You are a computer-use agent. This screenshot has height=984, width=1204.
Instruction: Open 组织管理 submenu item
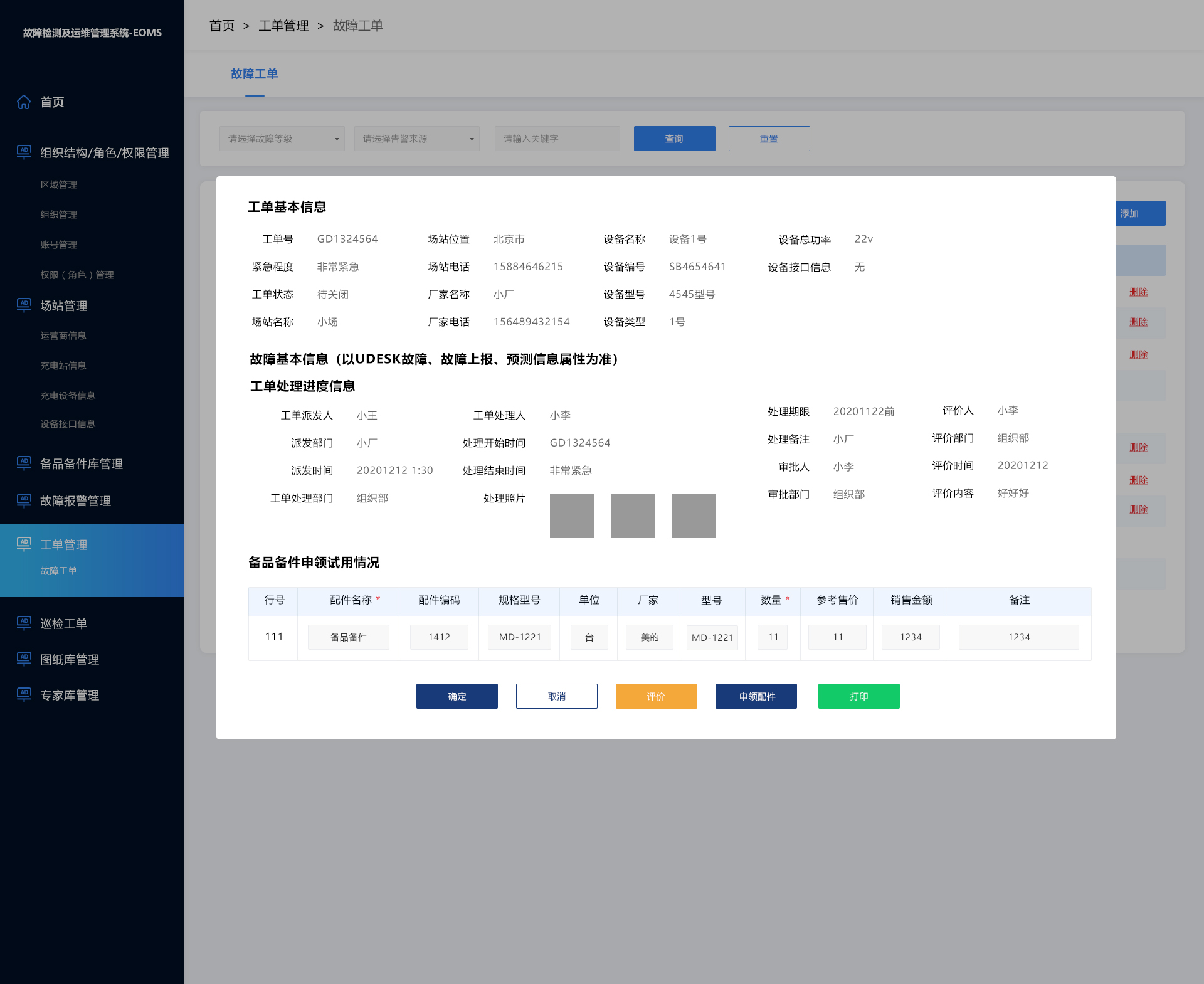pos(59,214)
